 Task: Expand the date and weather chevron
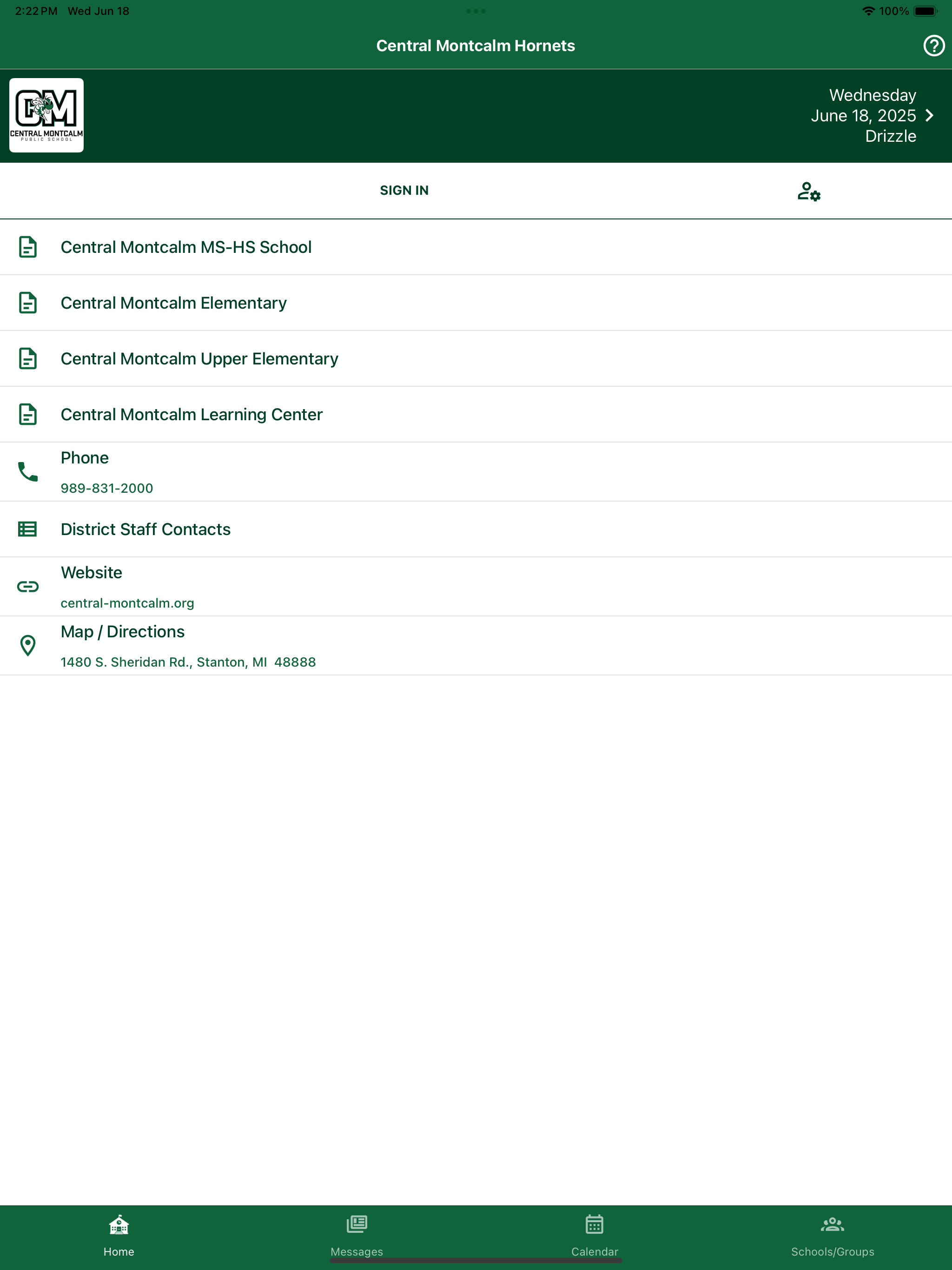point(930,115)
